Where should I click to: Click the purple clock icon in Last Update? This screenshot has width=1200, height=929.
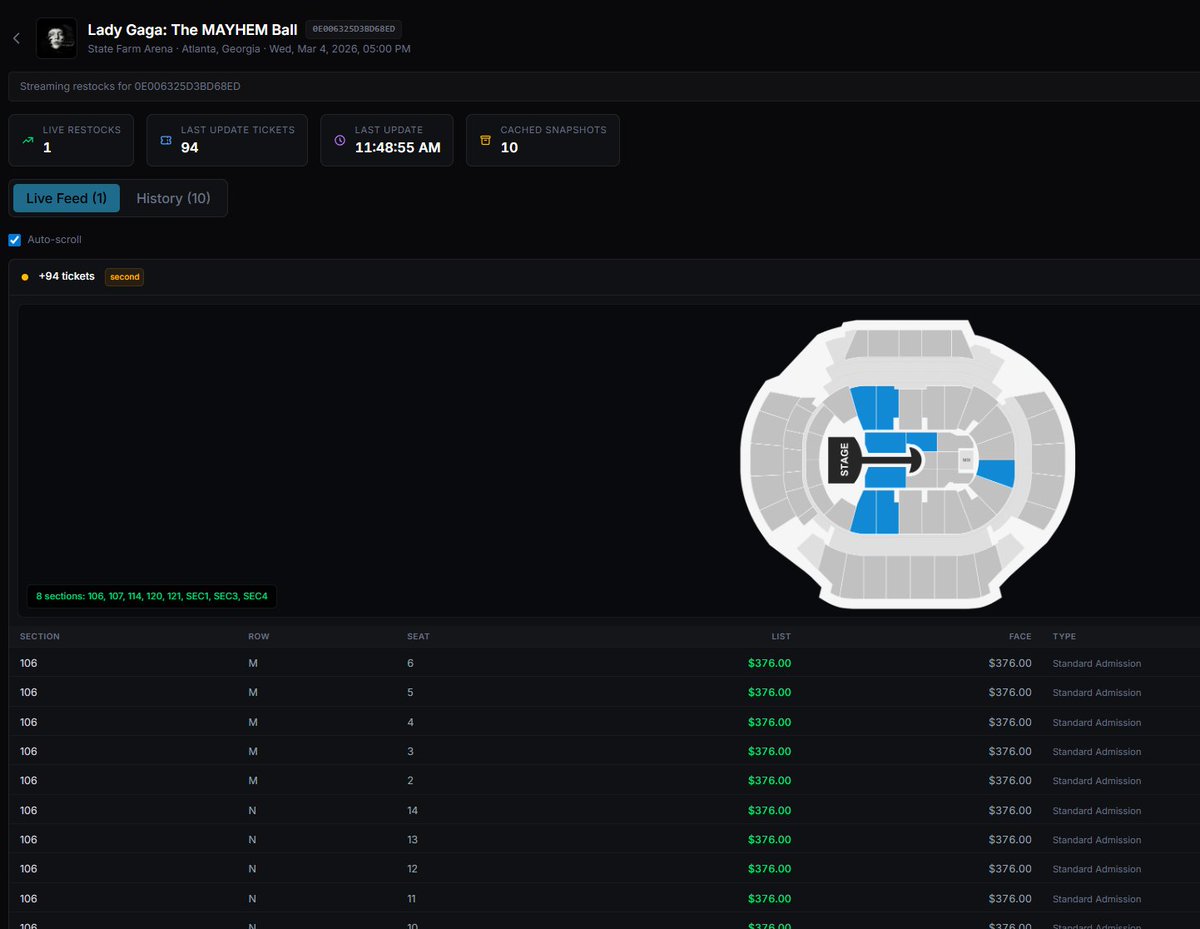tap(339, 140)
